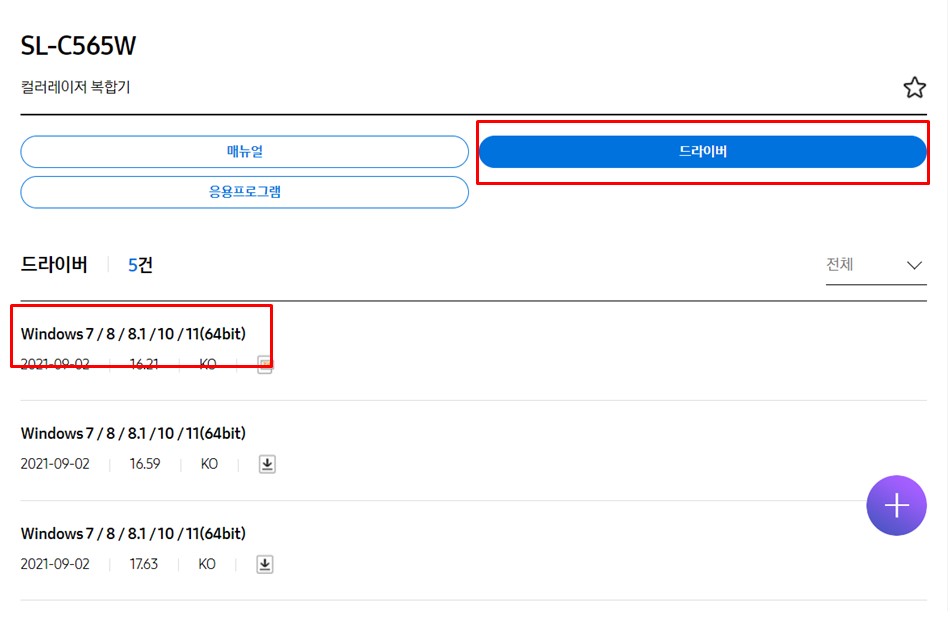The width and height of the screenshot is (950, 640).
Task: Click the 컬러레이저 복합기 subtitle
Action: pyautogui.click(x=75, y=87)
